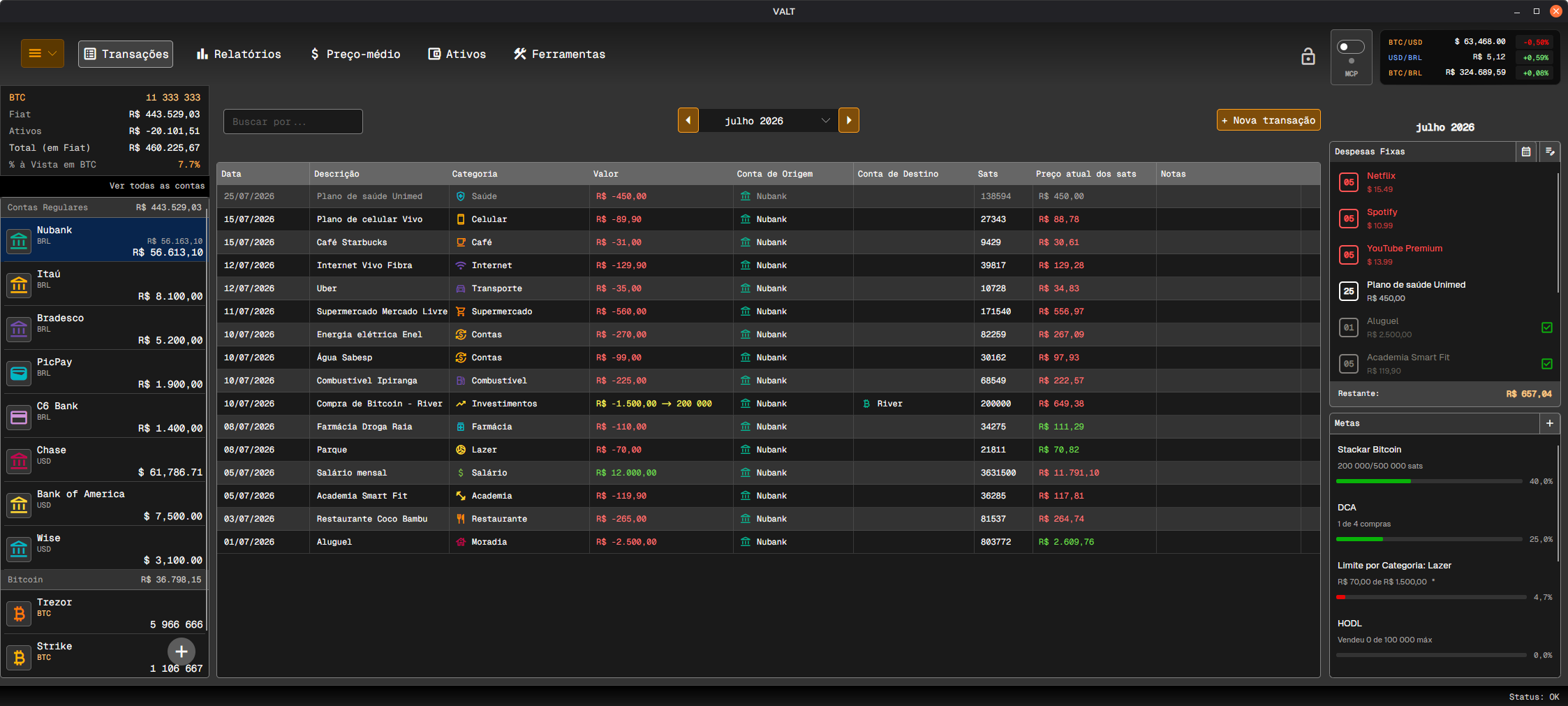
Task: Go to the previous month arrow
Action: coord(688,120)
